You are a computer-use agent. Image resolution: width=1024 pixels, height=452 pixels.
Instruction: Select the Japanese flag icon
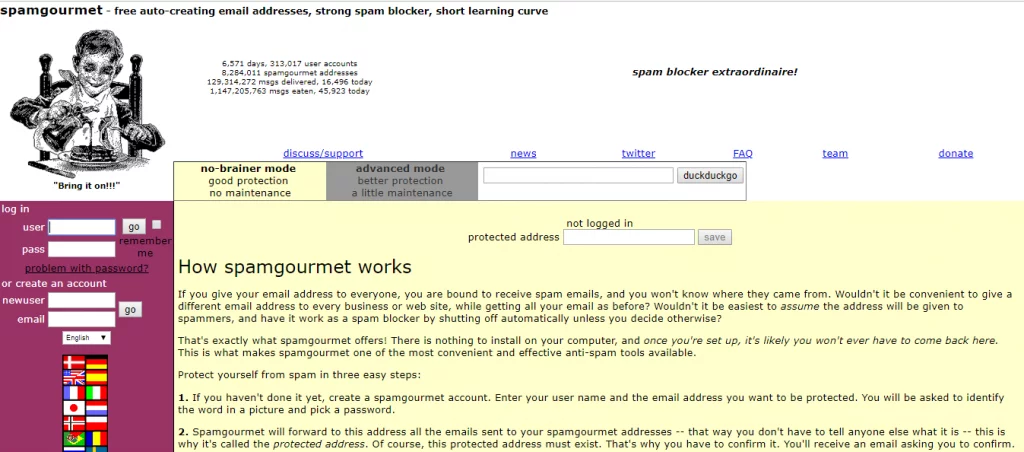pos(74,408)
